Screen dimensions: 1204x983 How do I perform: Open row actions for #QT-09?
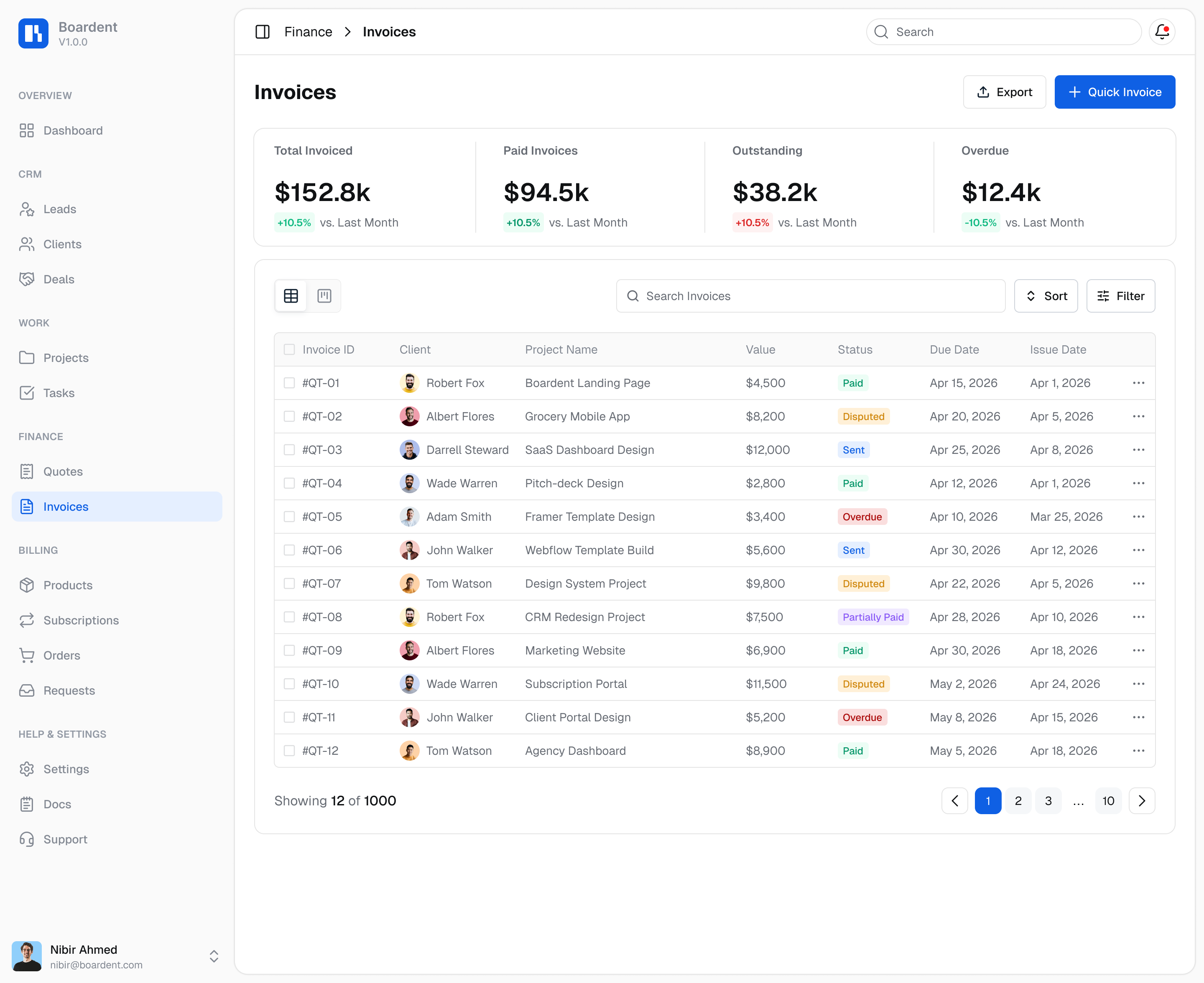tap(1138, 650)
